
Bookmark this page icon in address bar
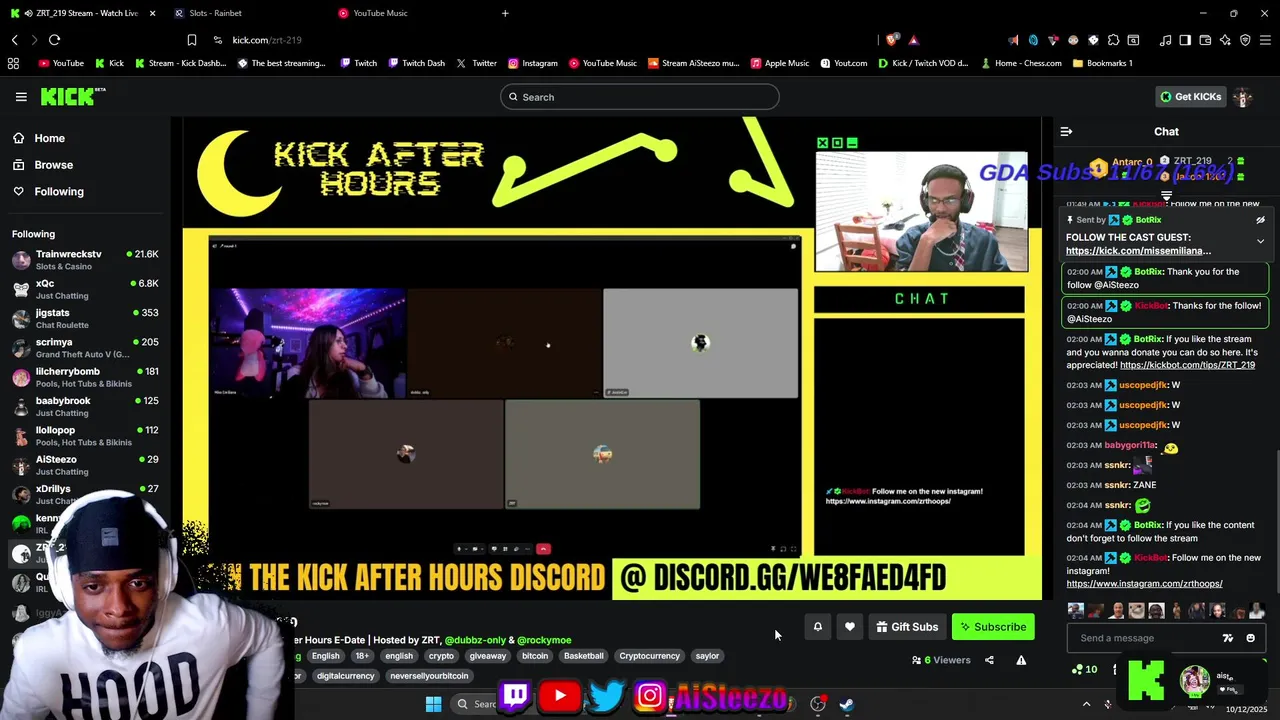191,40
